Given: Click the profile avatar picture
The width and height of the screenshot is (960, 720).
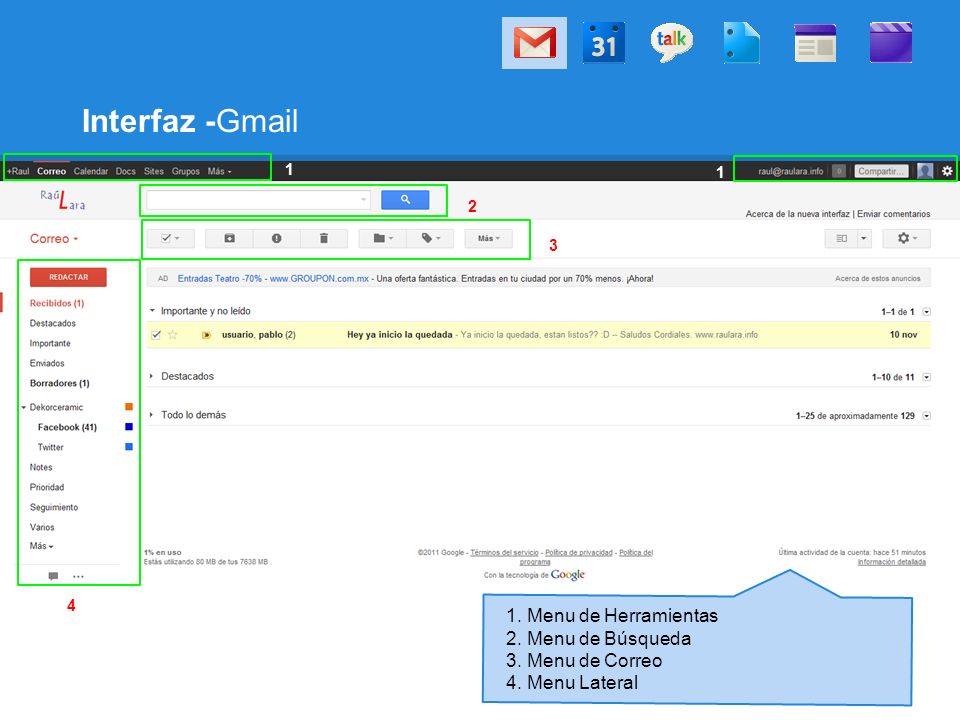Looking at the screenshot, I should (924, 171).
